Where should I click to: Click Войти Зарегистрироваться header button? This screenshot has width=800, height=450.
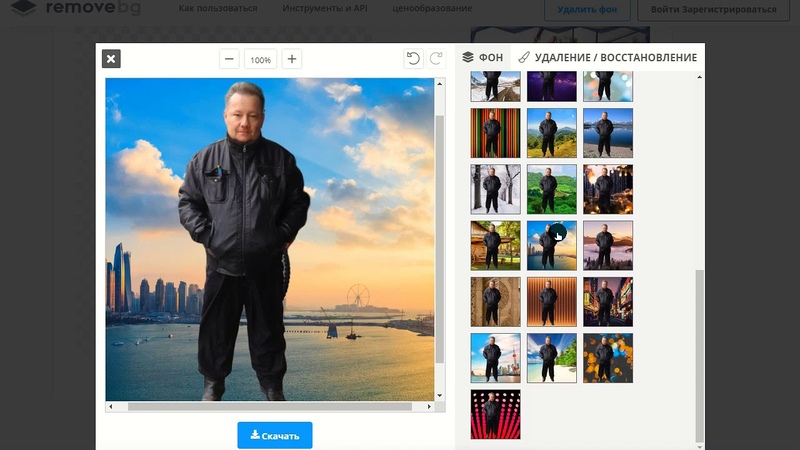click(x=713, y=9)
